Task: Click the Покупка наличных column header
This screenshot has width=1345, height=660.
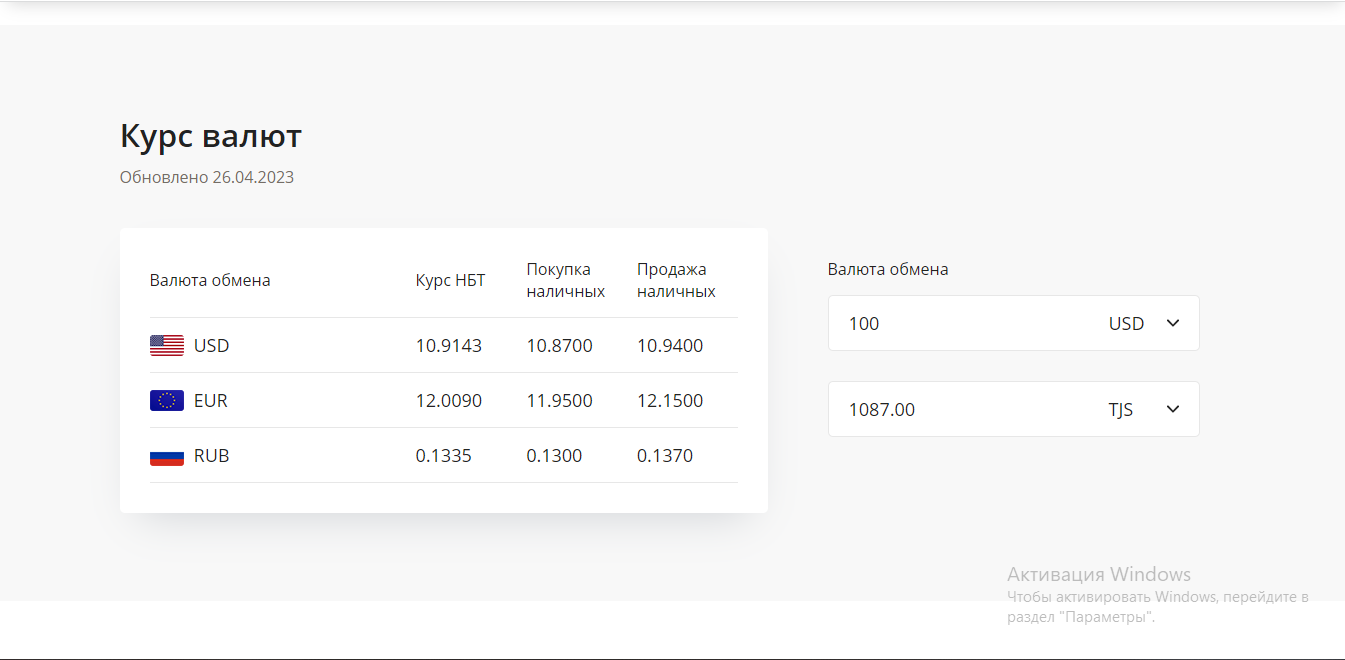Action: 565,281
